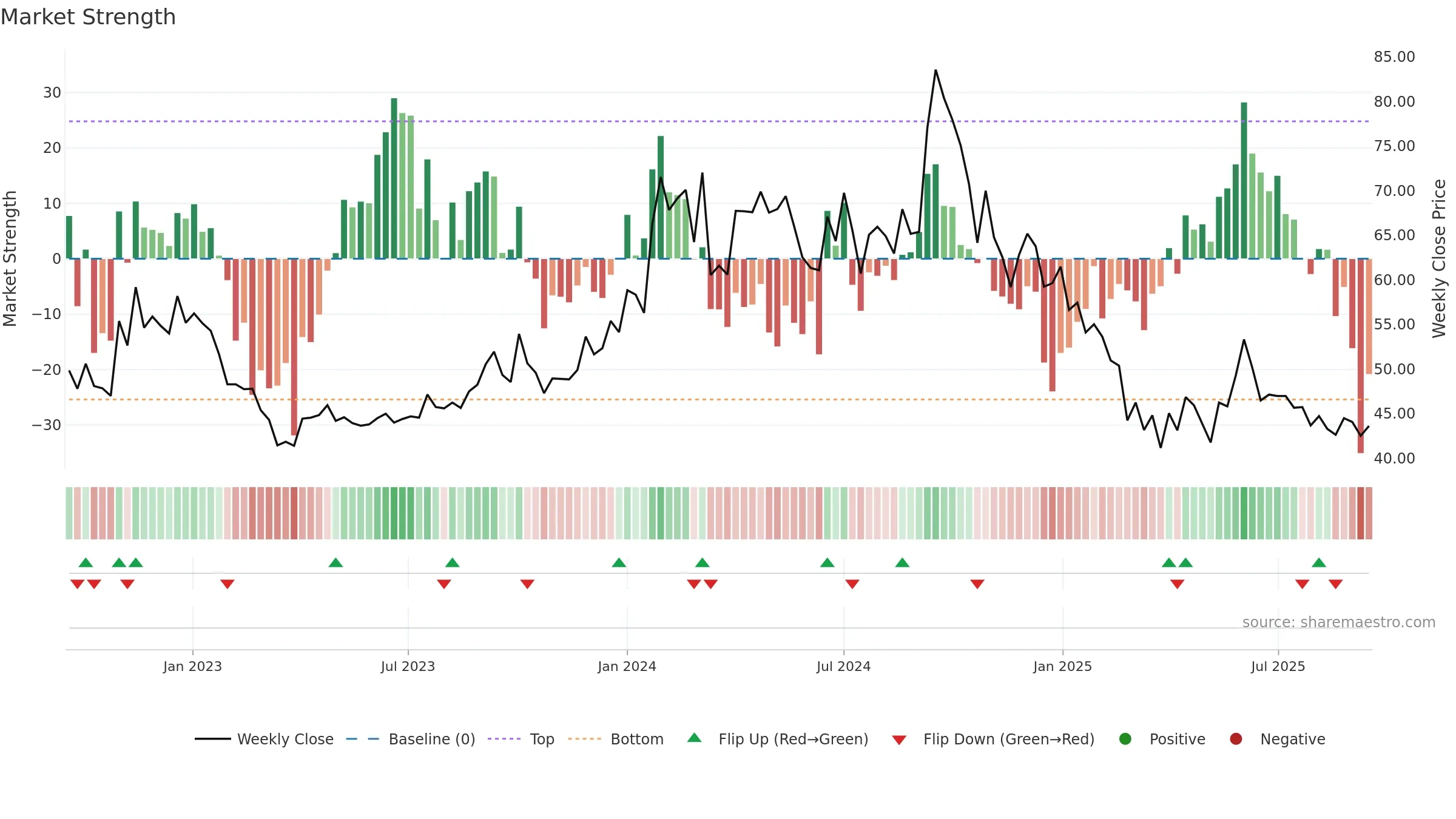Click the Jan 2023 axis label
This screenshot has height=819, width=1456.
[x=192, y=667]
